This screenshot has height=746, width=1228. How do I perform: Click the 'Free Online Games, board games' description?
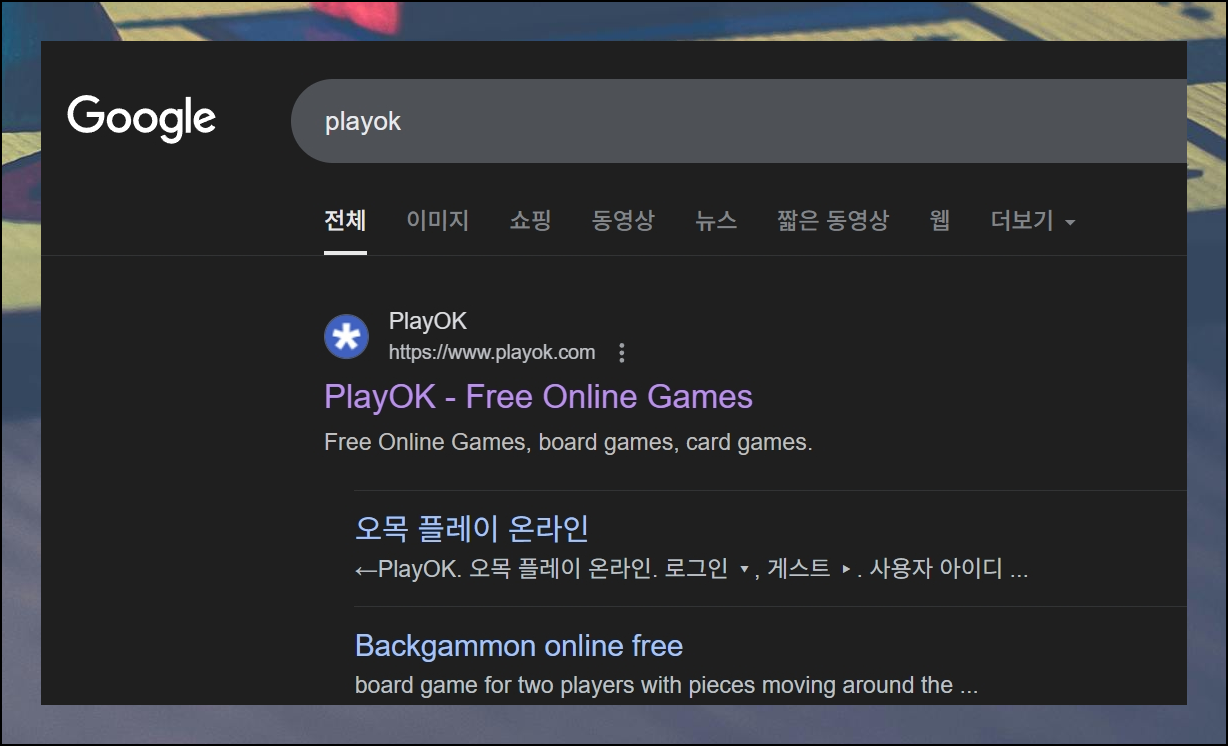pos(568,442)
